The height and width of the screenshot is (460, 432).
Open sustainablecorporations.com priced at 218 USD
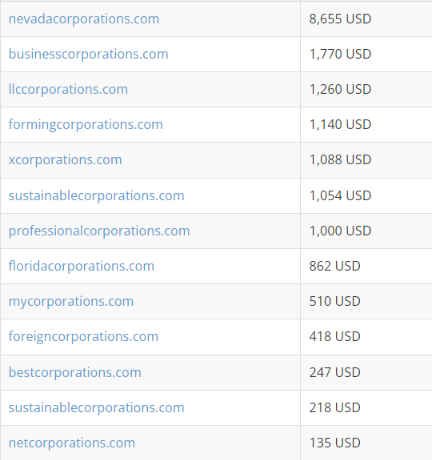96,408
